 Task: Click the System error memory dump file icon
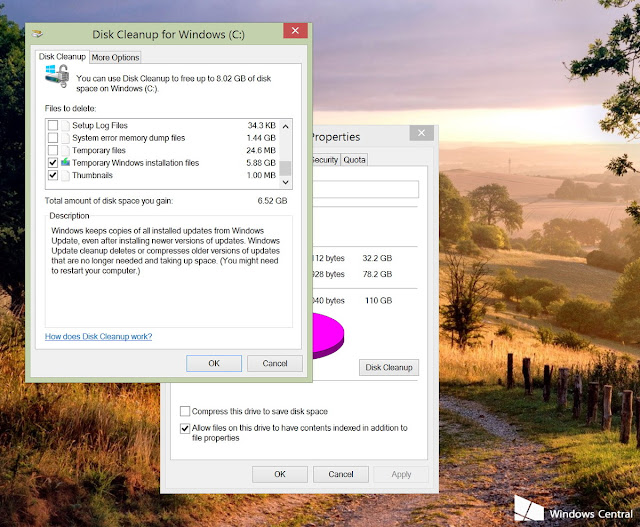click(x=65, y=138)
